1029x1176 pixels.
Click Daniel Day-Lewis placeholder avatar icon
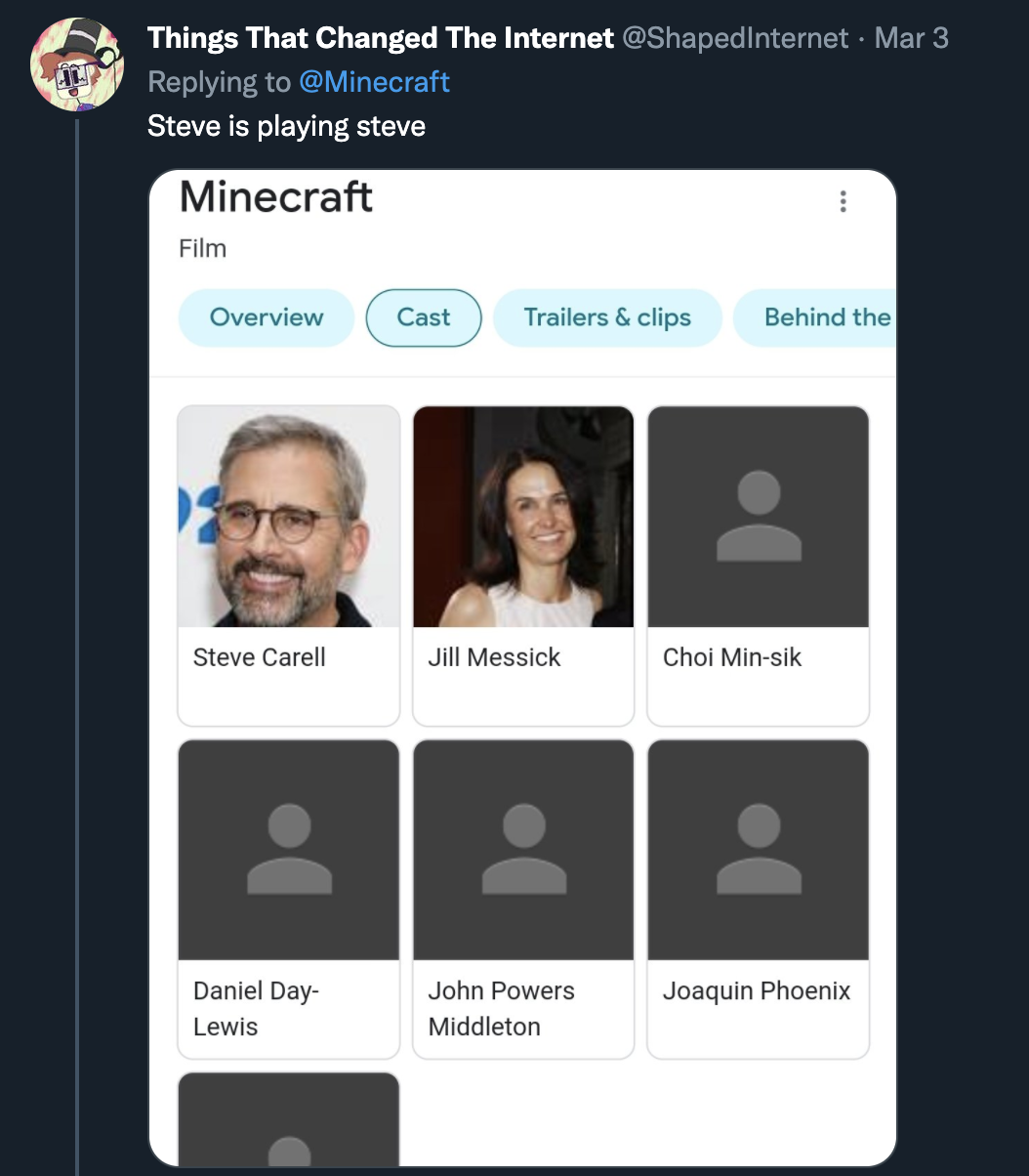[x=289, y=850]
